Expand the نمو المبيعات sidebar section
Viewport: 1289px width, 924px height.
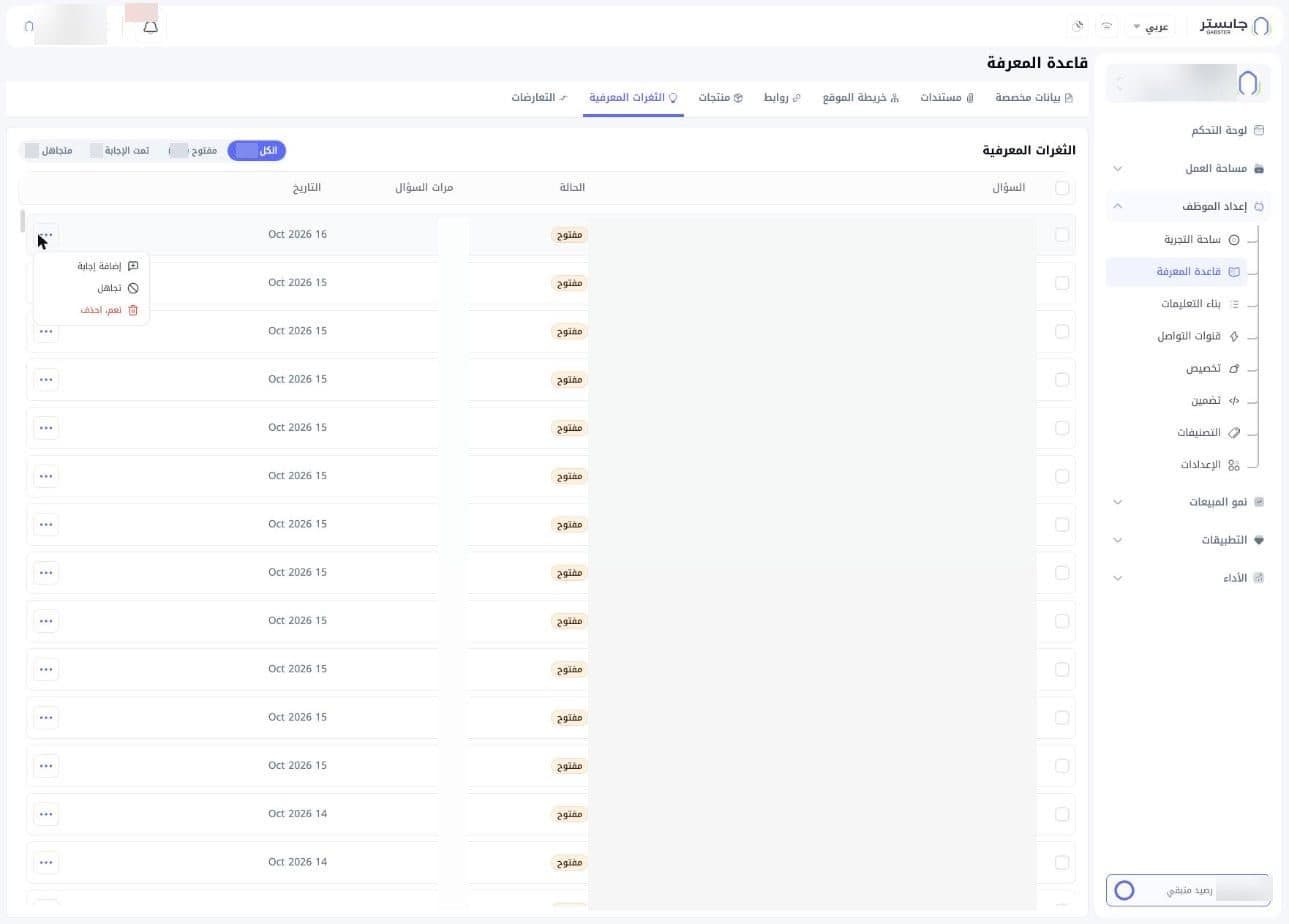point(1187,502)
